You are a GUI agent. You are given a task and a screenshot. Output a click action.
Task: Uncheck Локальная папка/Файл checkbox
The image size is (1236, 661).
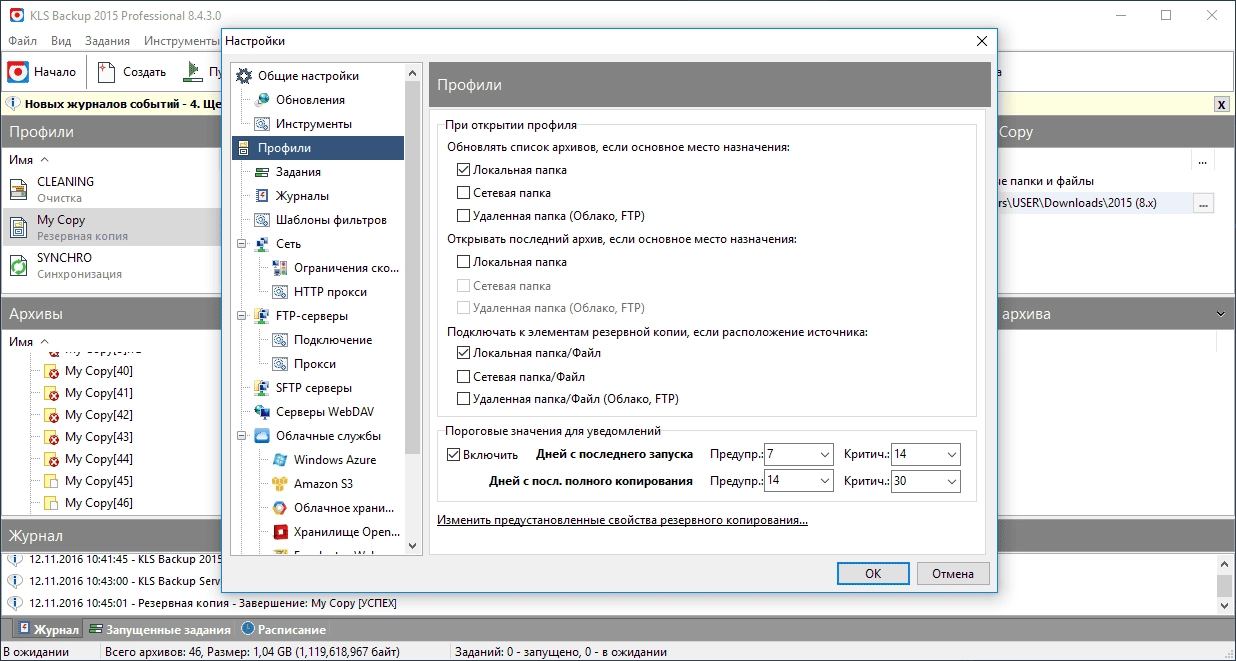(x=463, y=353)
